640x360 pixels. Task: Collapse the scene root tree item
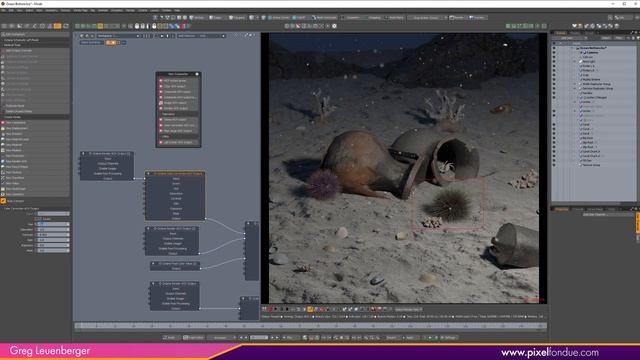572,48
